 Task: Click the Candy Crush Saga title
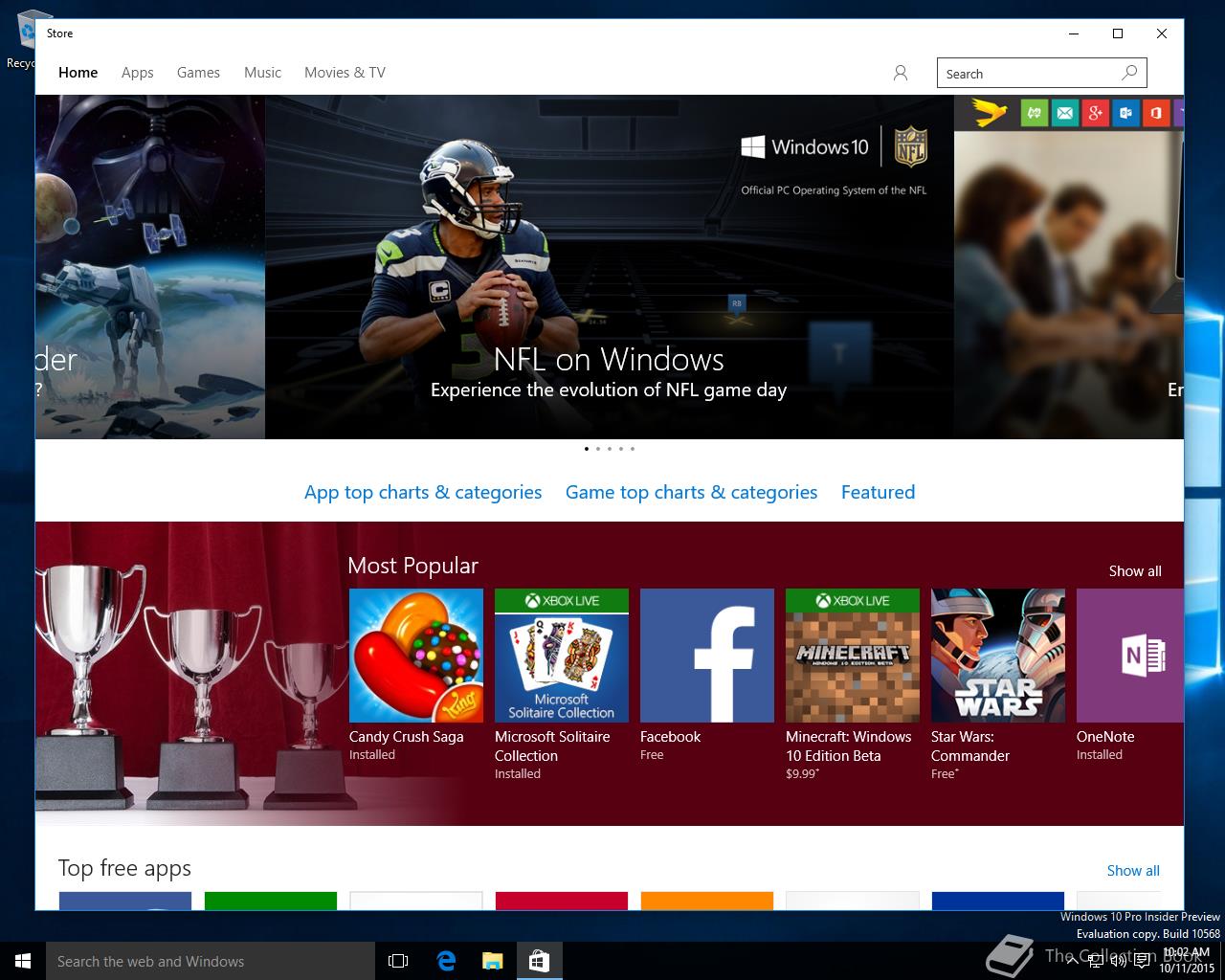click(406, 737)
